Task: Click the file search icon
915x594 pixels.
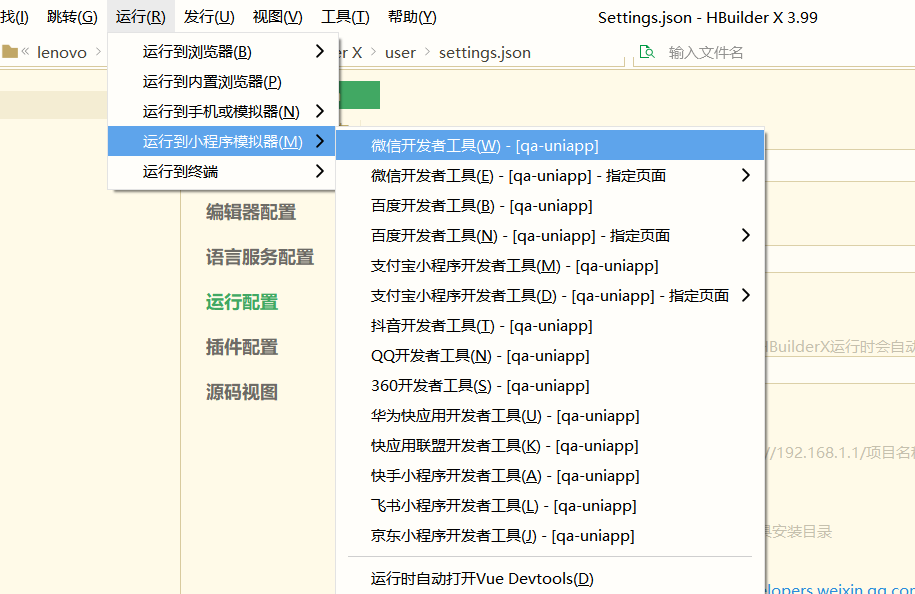Action: point(647,52)
